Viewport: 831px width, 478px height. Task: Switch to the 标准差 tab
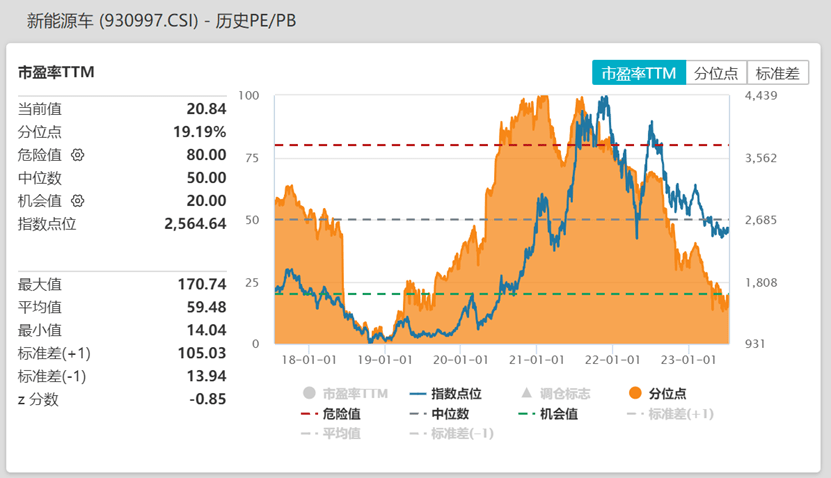777,73
